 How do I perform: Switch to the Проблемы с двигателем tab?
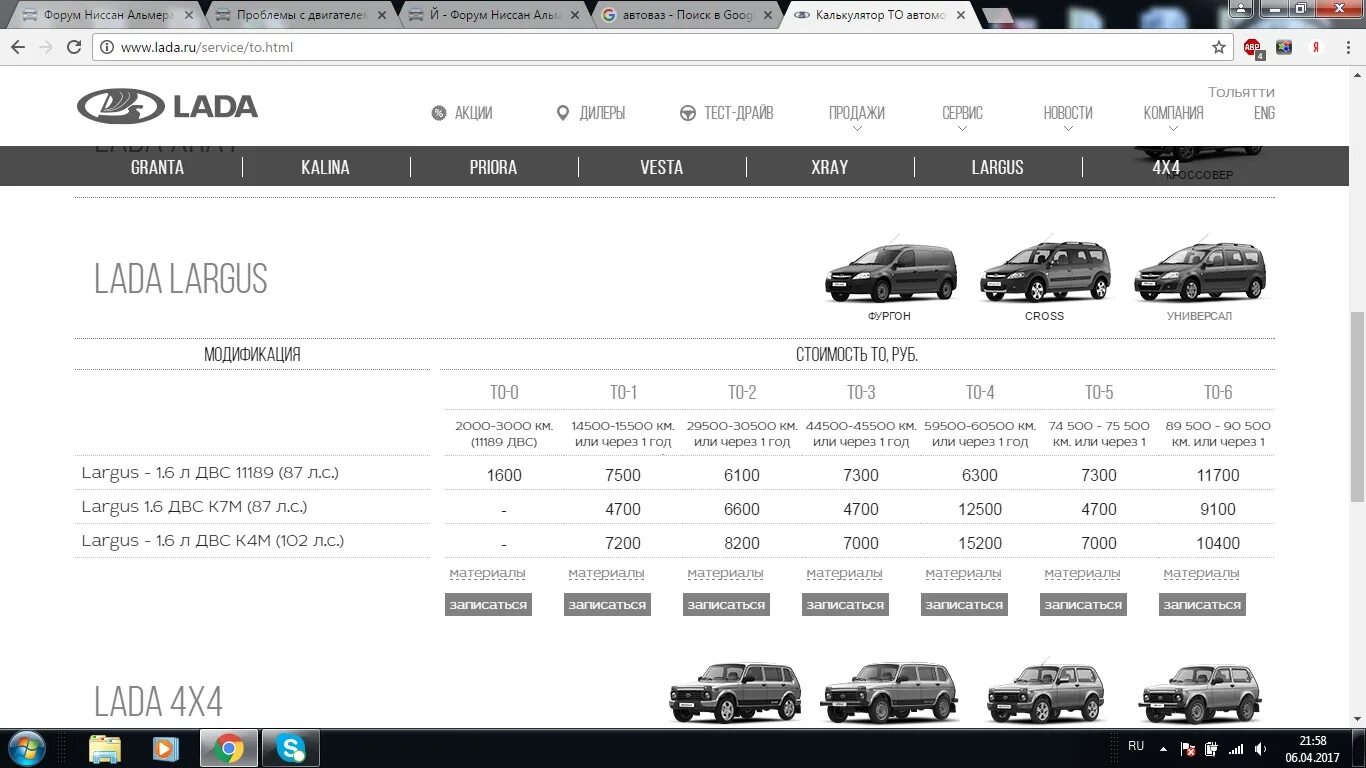click(x=298, y=15)
